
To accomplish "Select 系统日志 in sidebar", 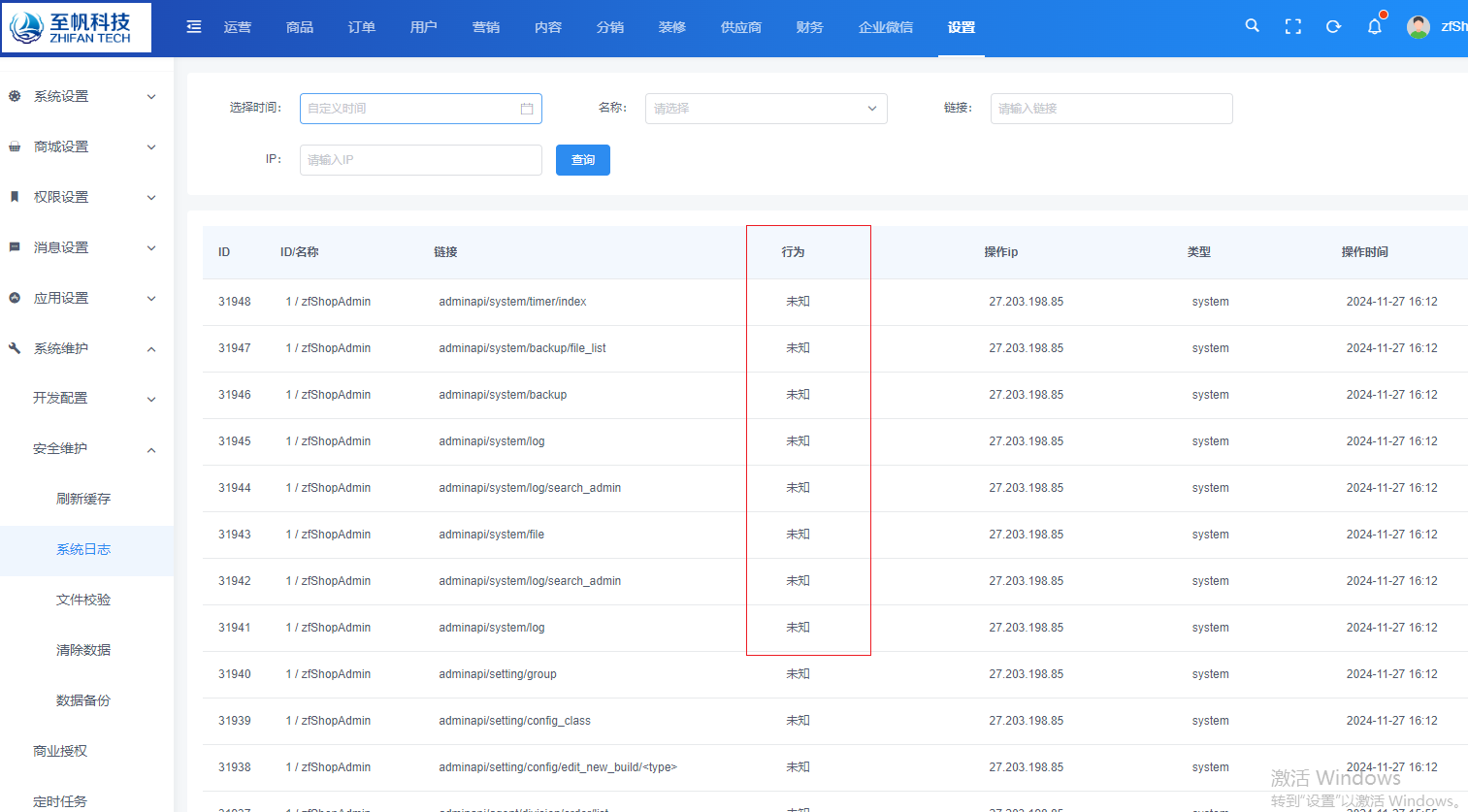I will click(83, 549).
